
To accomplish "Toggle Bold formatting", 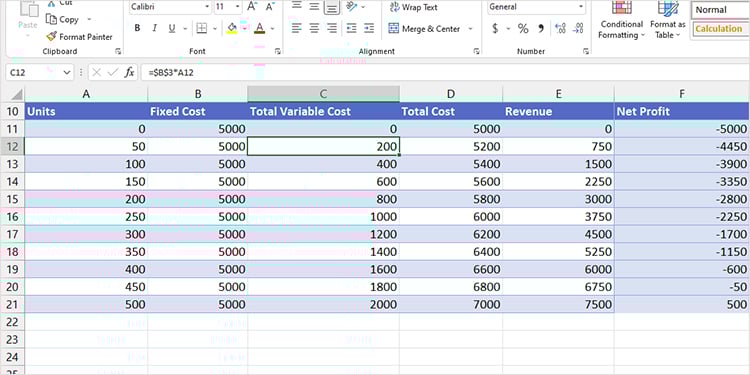I will pyautogui.click(x=137, y=28).
